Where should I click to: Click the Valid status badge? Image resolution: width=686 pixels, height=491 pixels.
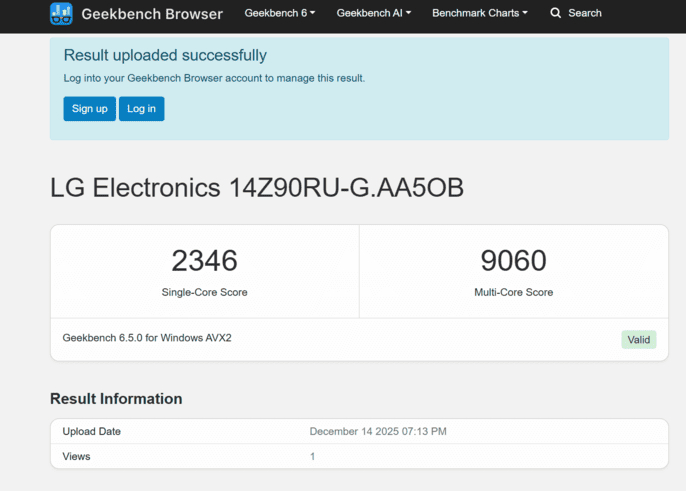[x=638, y=339]
